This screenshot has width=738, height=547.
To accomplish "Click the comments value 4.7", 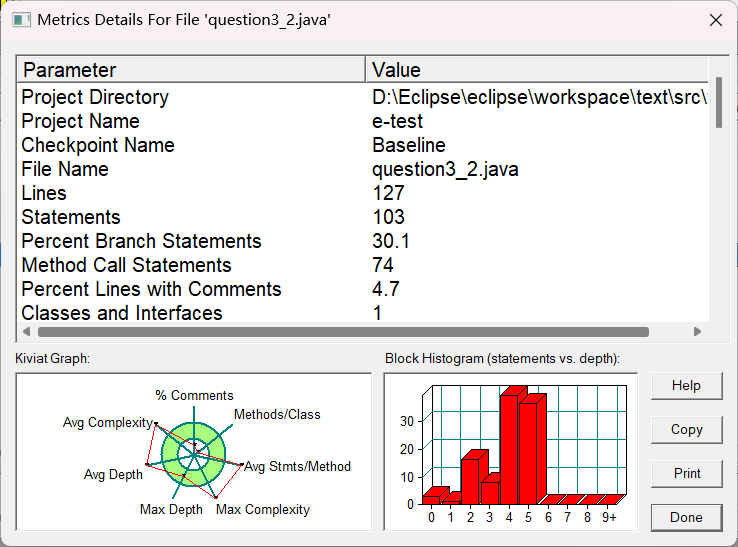I will 385,290.
